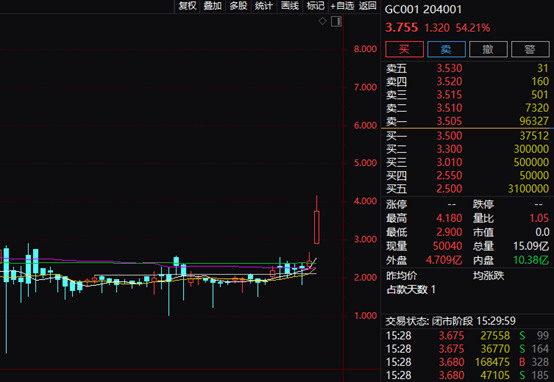
Task: Select the 标记 mark tool
Action: (x=315, y=6)
